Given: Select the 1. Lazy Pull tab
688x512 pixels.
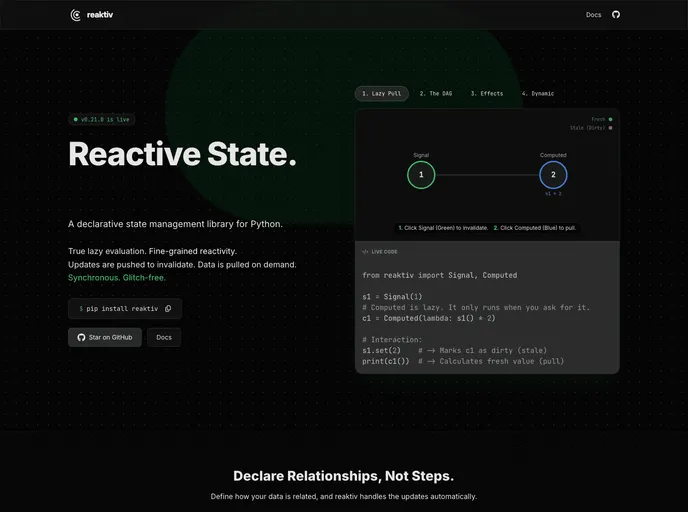Looking at the screenshot, I should click(382, 93).
